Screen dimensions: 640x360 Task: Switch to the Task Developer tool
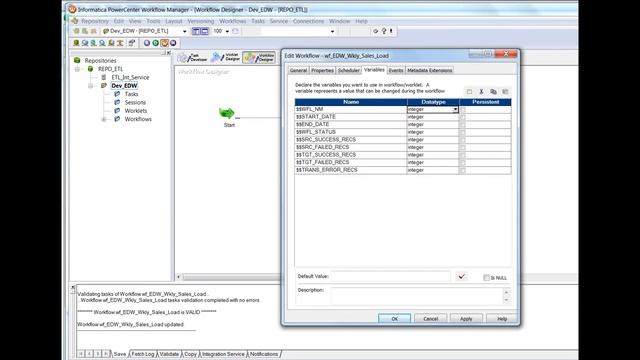[192, 58]
